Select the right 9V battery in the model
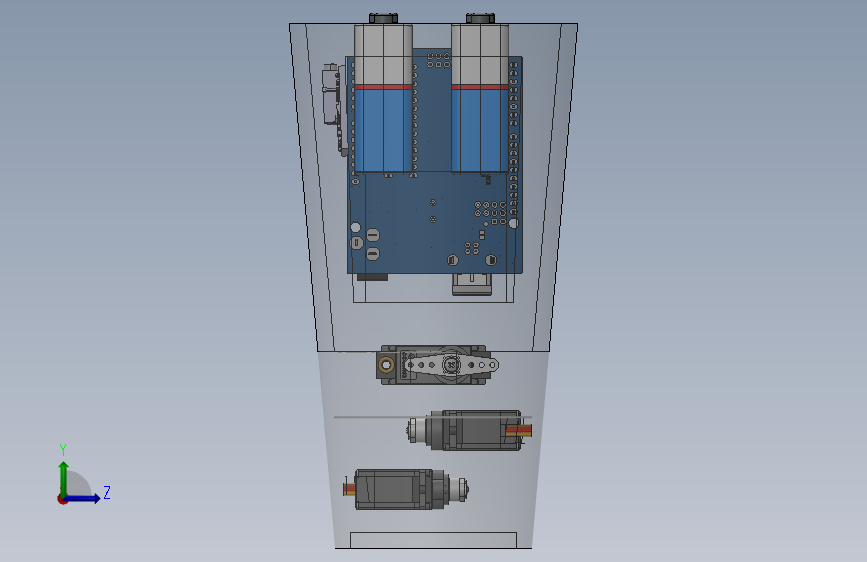 [480, 98]
